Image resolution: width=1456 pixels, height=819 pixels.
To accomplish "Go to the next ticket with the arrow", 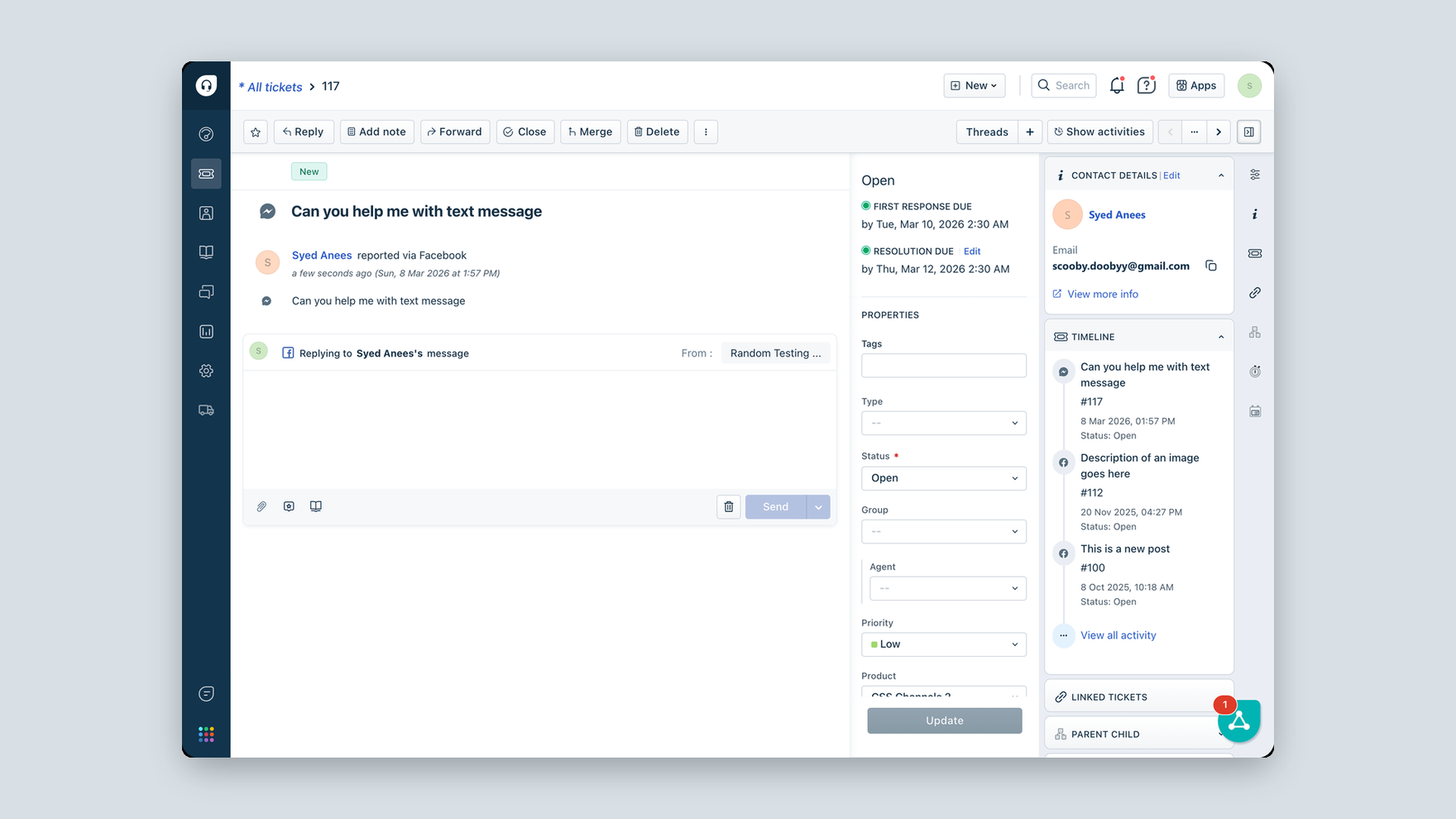I will (x=1219, y=132).
